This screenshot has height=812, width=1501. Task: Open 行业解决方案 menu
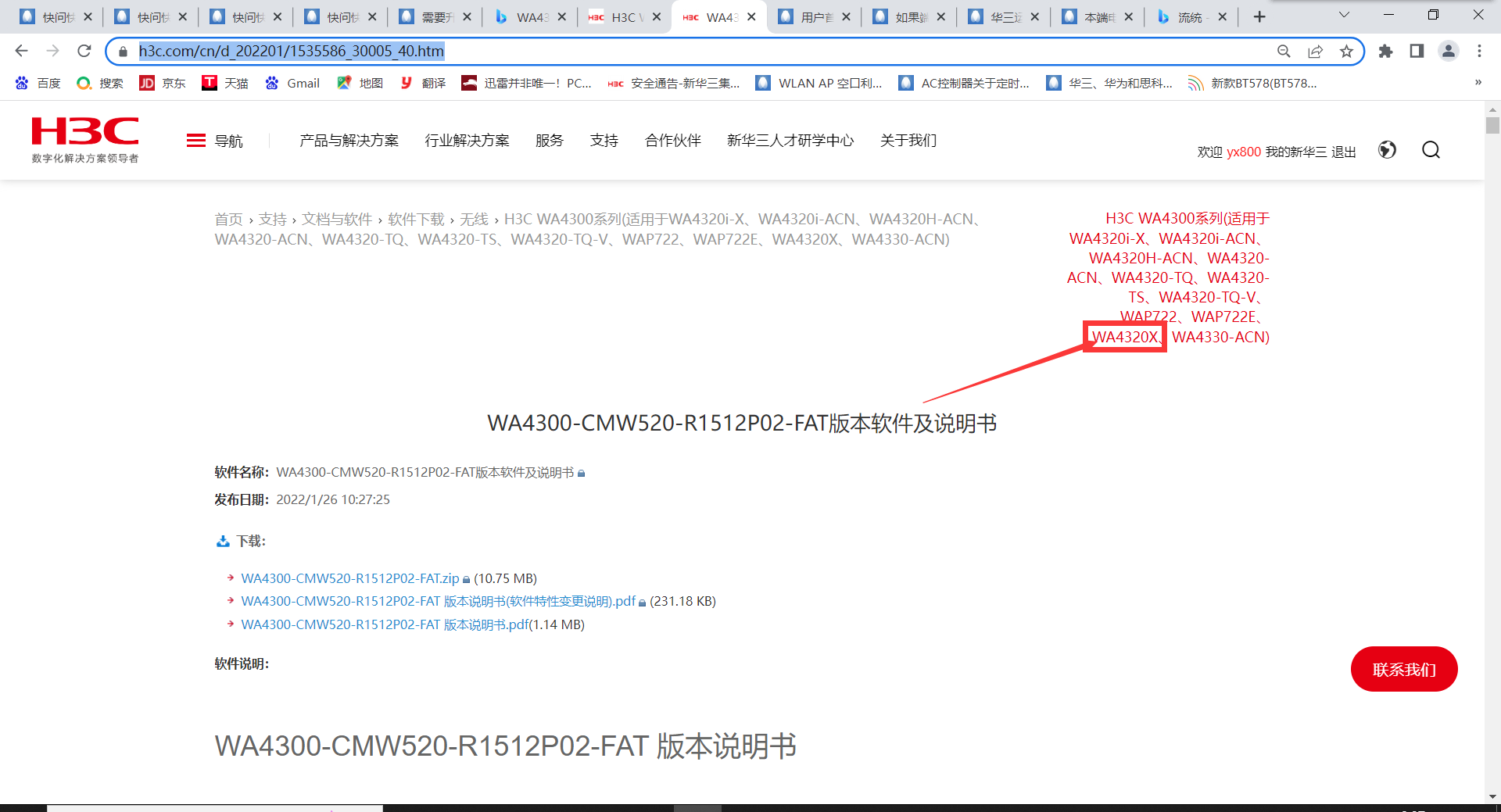pos(467,141)
